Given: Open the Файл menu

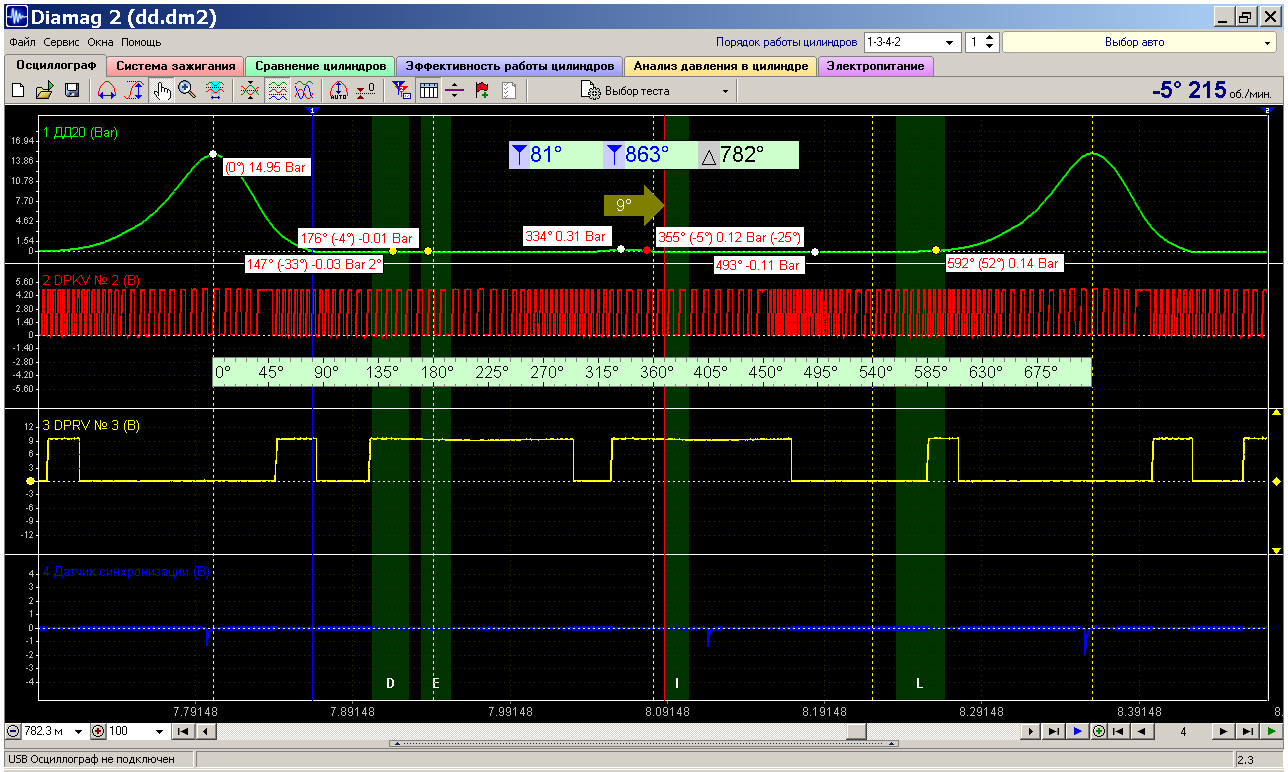Looking at the screenshot, I should coord(22,43).
